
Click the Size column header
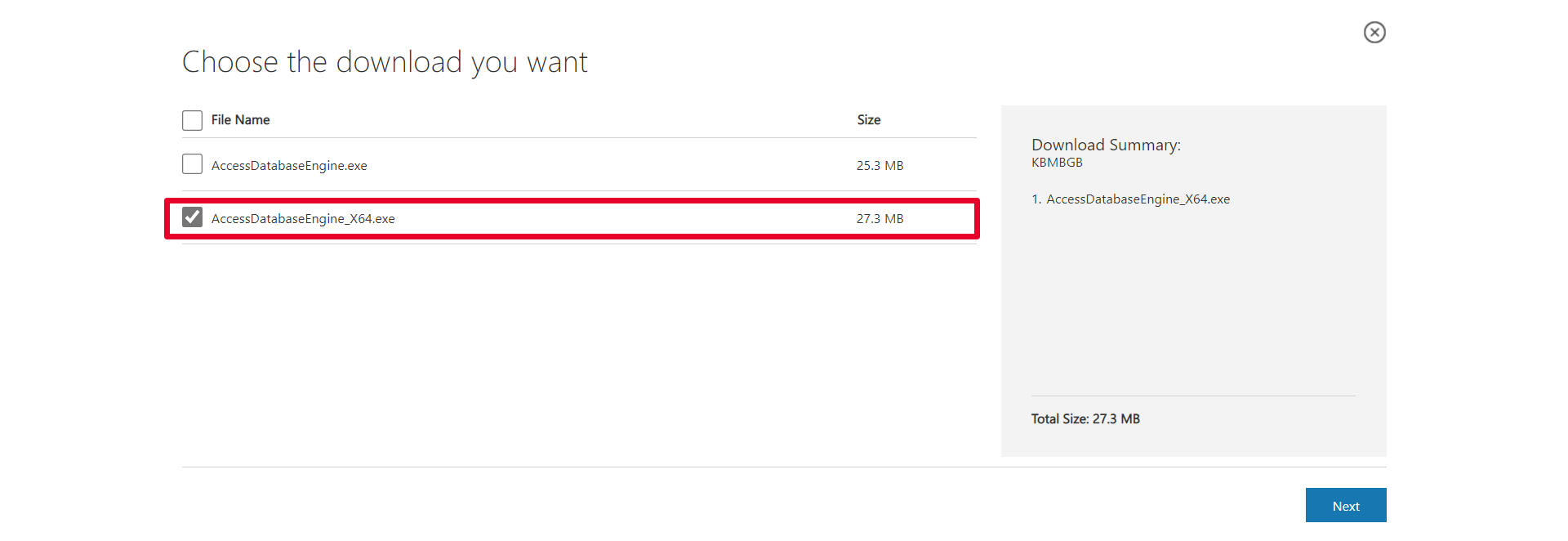point(868,119)
